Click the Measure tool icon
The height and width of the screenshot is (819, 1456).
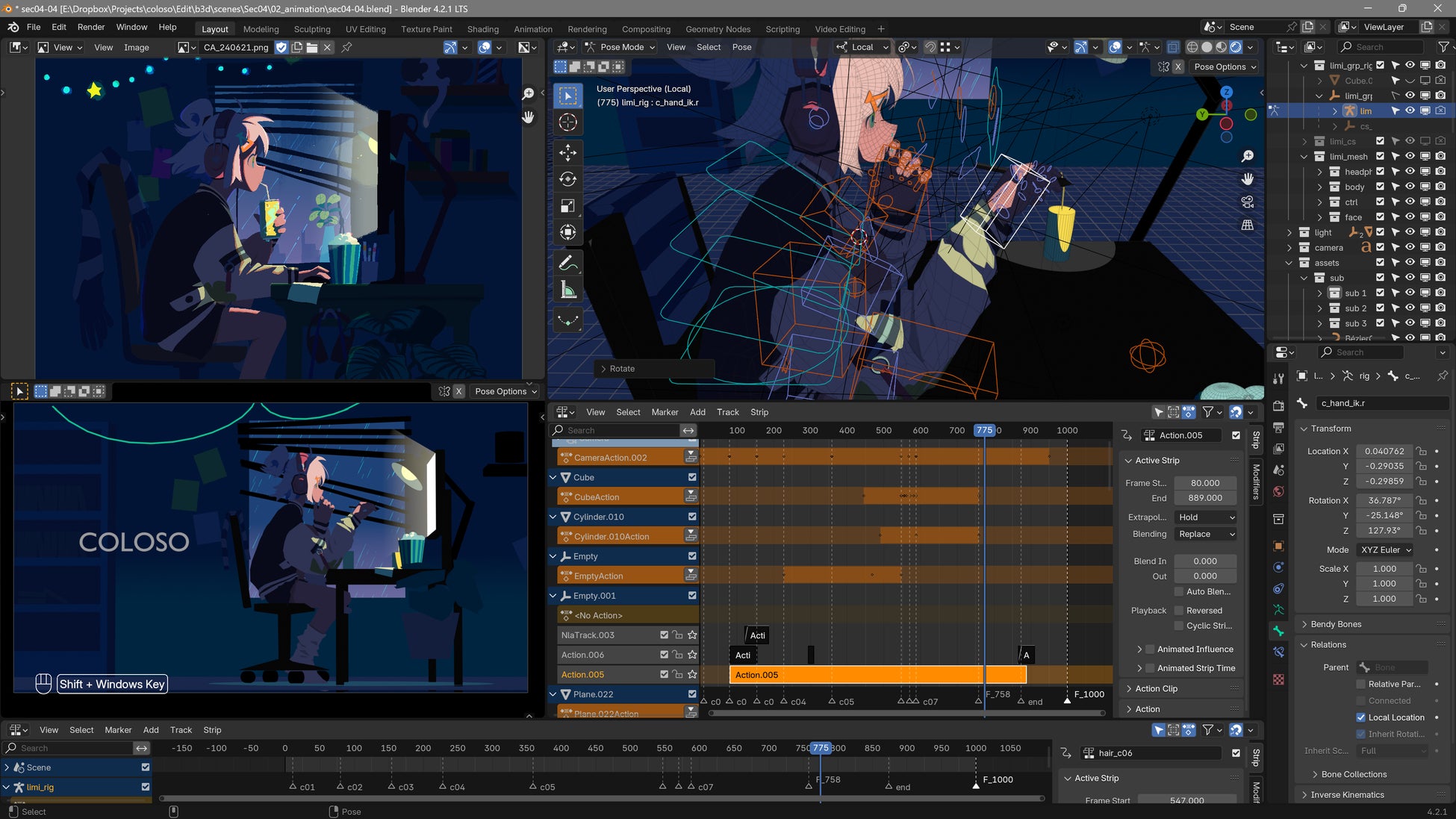567,290
